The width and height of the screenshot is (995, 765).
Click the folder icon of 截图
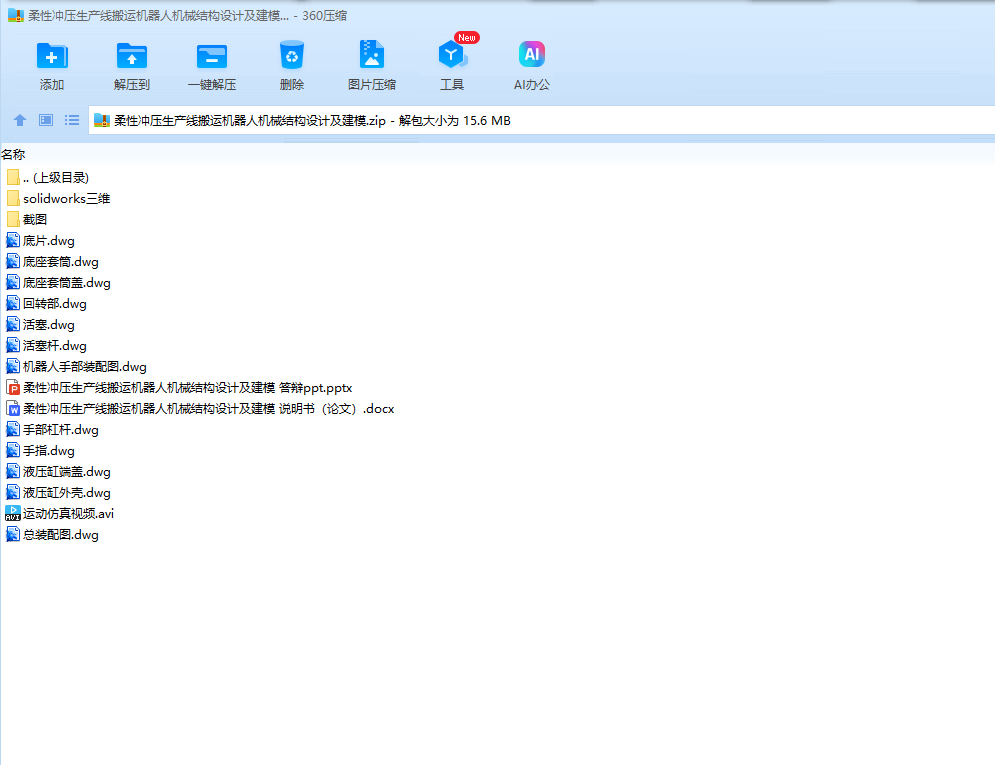[x=13, y=219]
